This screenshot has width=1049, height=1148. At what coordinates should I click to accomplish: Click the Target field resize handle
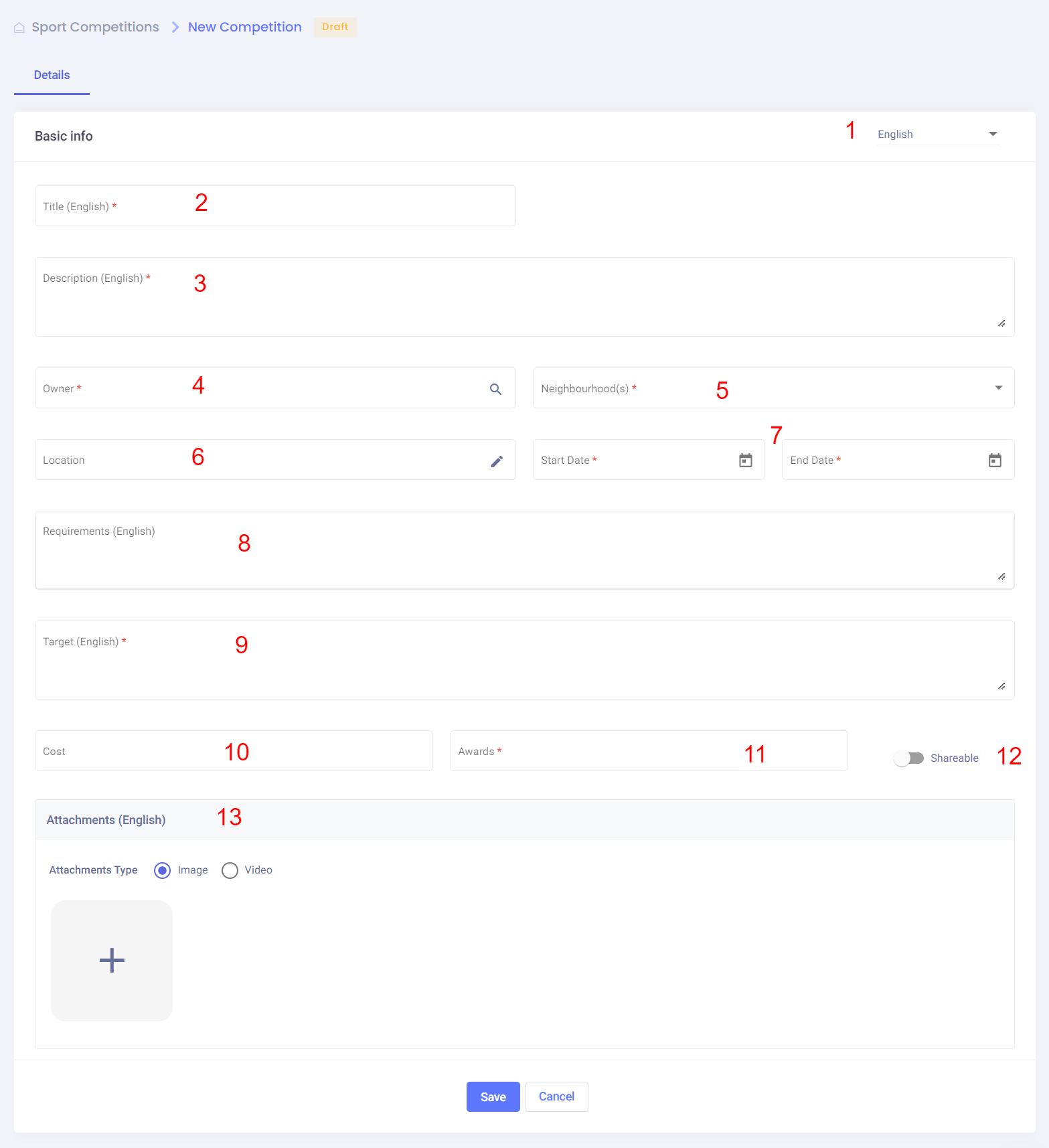(1001, 686)
